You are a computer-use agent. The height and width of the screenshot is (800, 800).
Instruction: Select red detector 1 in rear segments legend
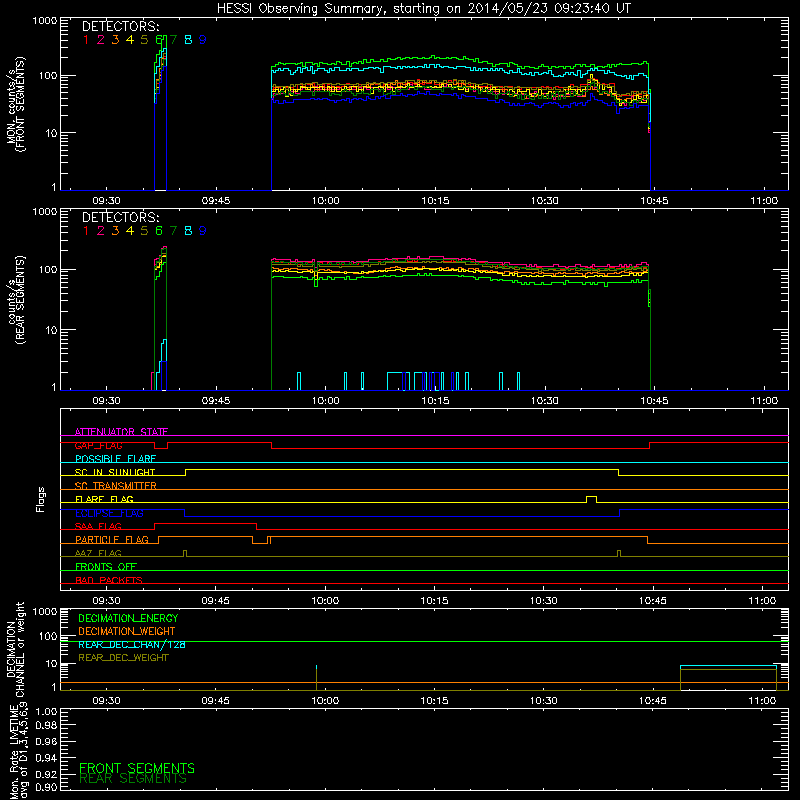pyautogui.click(x=86, y=231)
